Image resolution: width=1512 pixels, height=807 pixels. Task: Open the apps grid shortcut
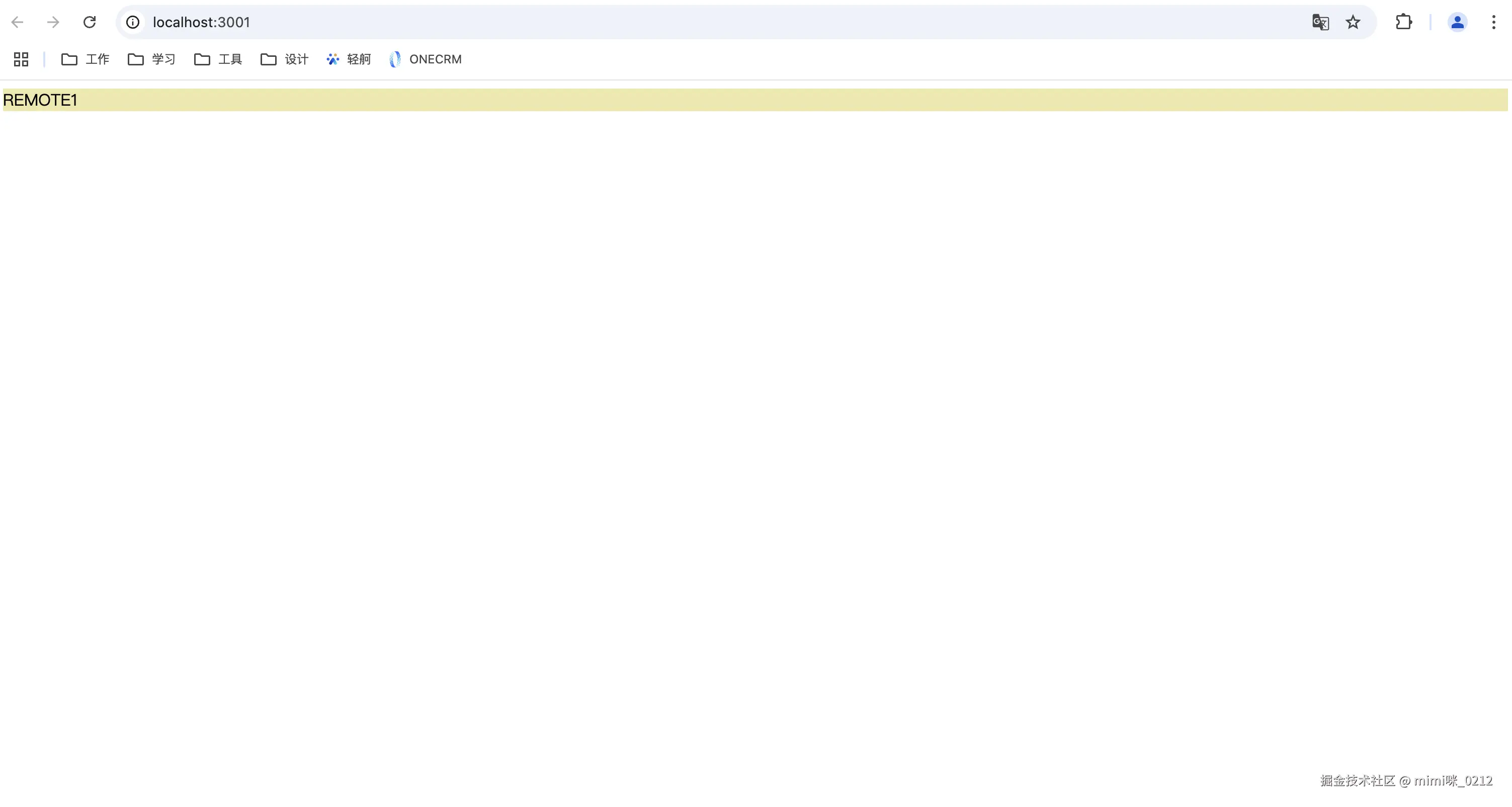tap(21, 59)
